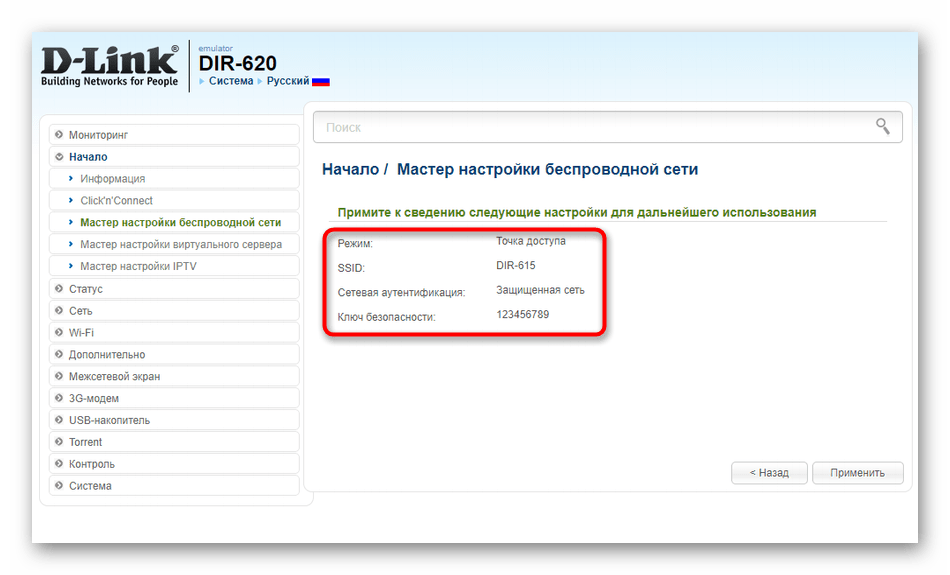Select Мастер настройки IPTV
This screenshot has height=575, width=950.
click(138, 267)
